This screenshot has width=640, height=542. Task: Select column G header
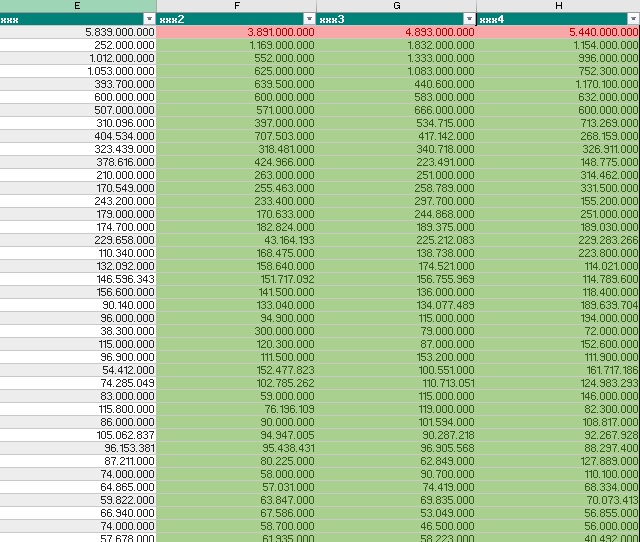pyautogui.click(x=396, y=6)
